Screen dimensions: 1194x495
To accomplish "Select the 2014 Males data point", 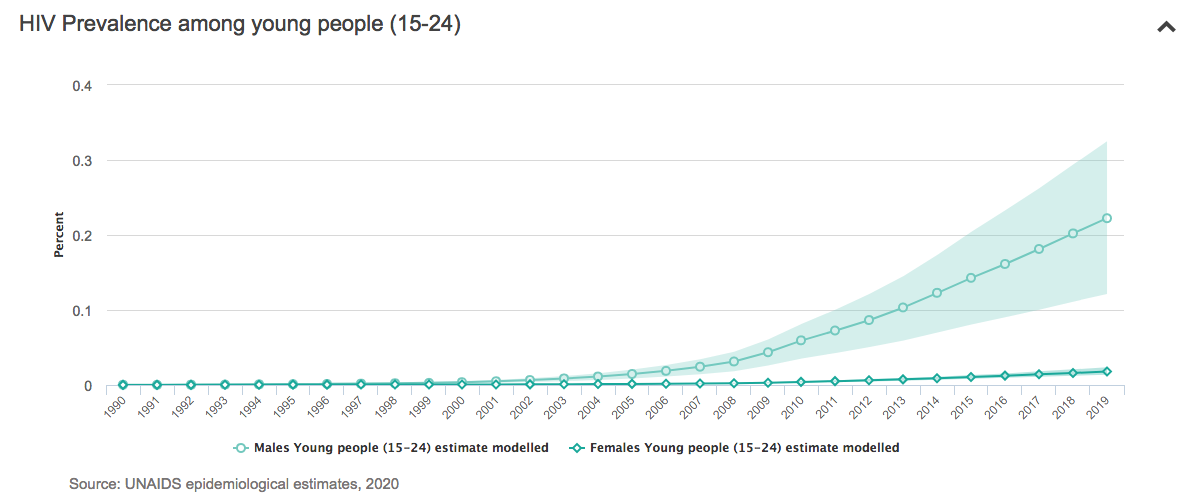I will point(937,293).
